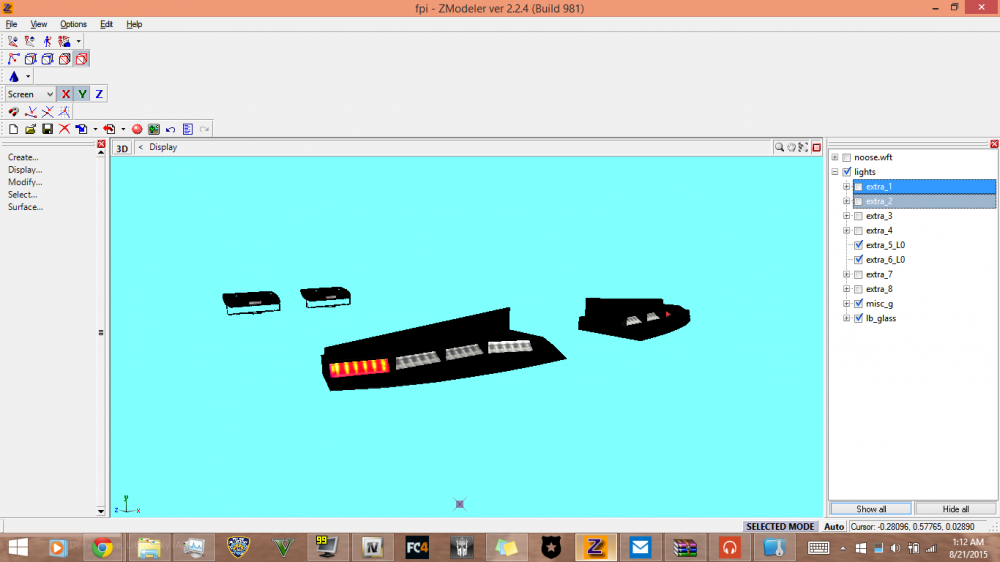Image resolution: width=1000 pixels, height=562 pixels.
Task: Check the extra_4 visibility checkbox
Action: click(858, 230)
